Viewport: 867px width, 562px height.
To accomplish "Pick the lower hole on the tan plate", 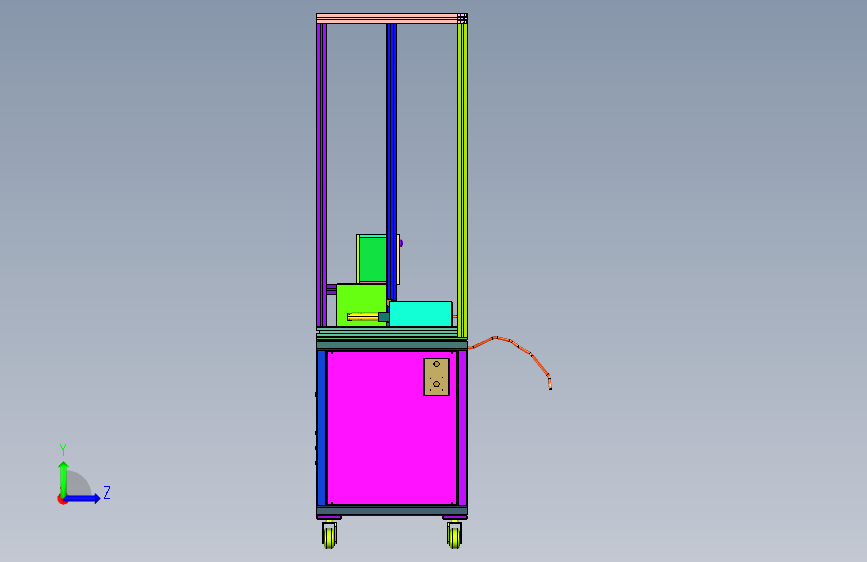I will [x=436, y=384].
